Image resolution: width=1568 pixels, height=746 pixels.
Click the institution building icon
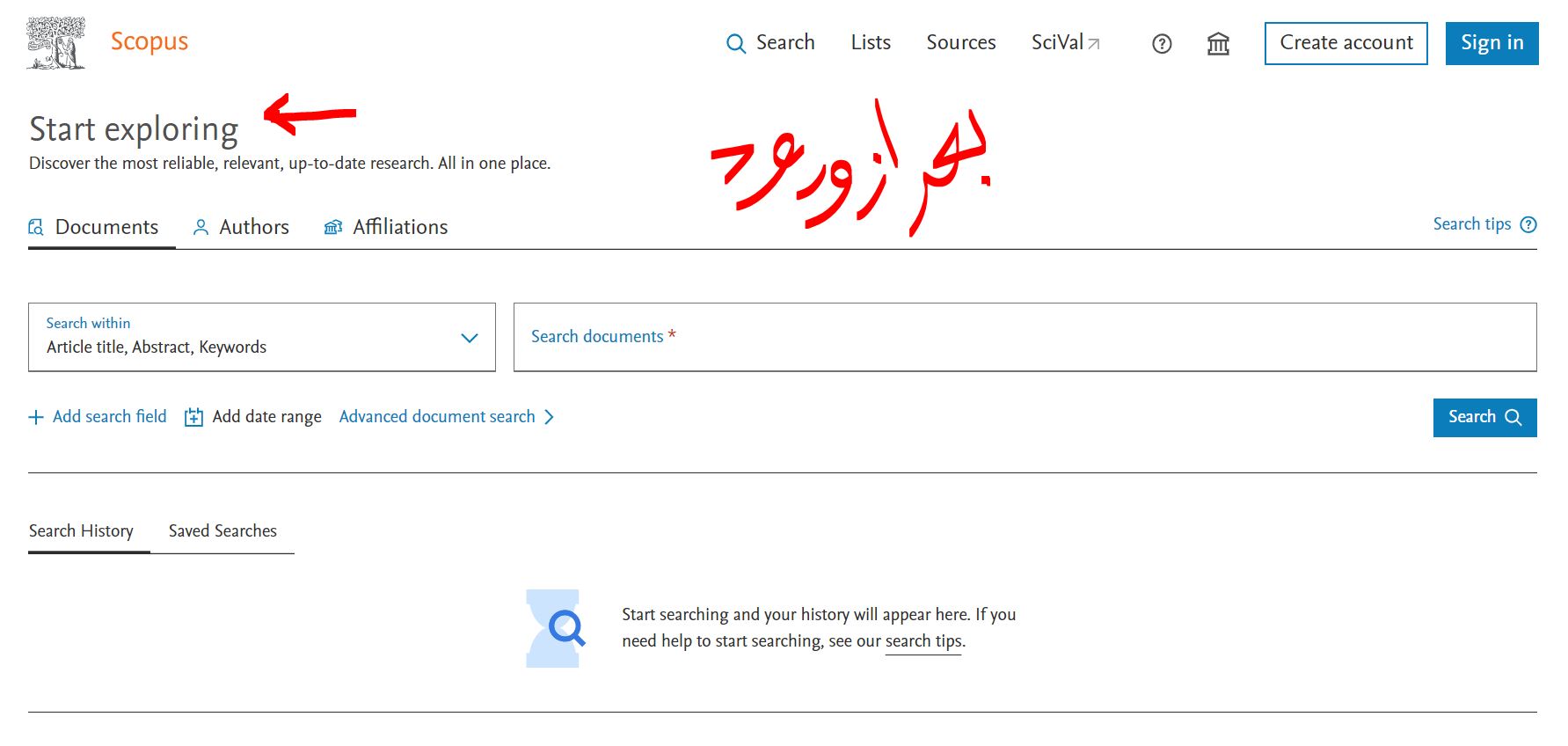click(x=1218, y=43)
